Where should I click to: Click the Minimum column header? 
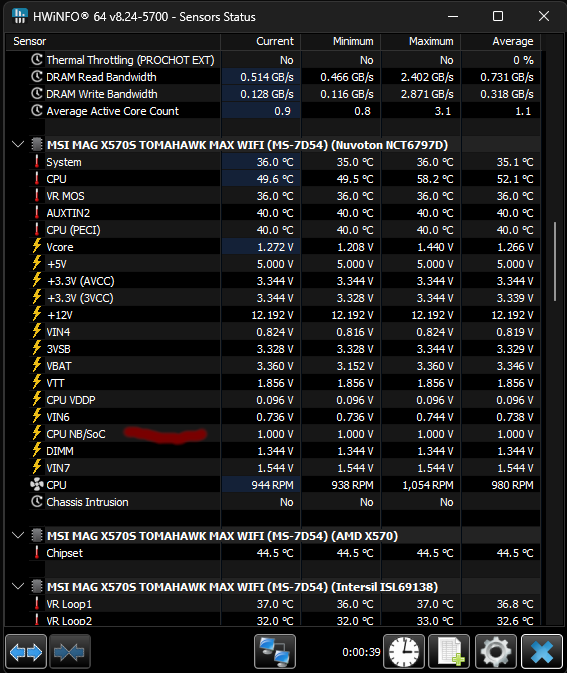[x=341, y=41]
